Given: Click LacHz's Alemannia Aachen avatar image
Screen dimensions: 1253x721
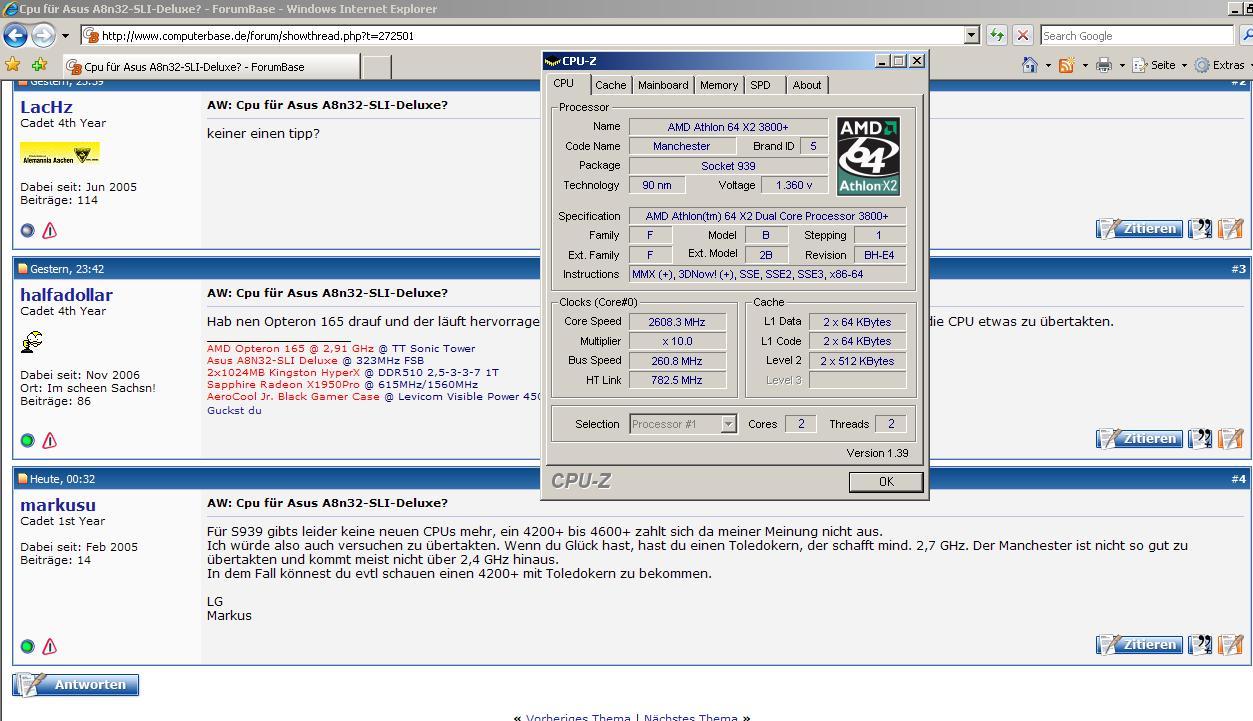Looking at the screenshot, I should tap(60, 154).
